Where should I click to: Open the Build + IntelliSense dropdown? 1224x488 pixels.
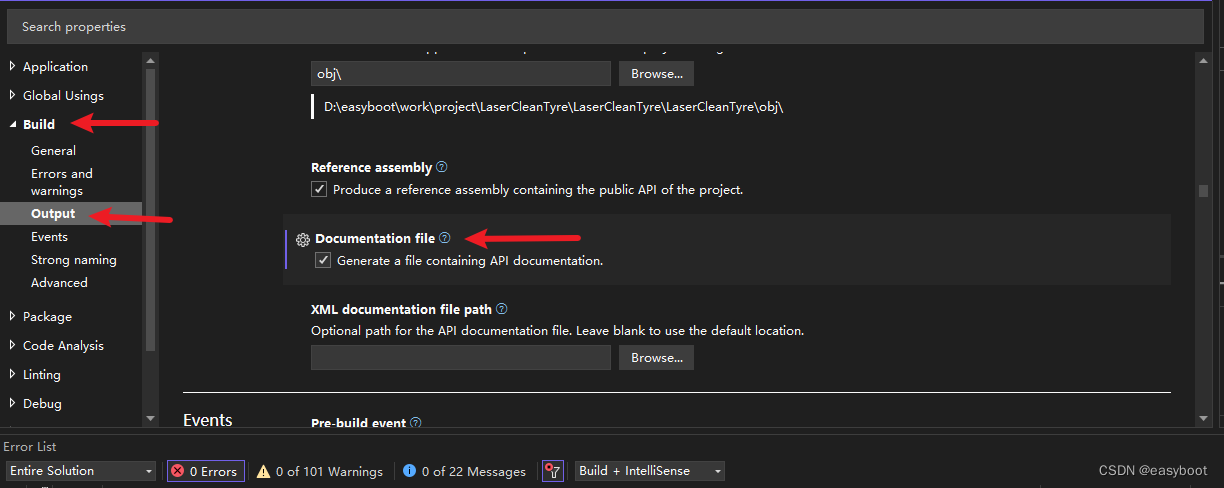point(650,471)
